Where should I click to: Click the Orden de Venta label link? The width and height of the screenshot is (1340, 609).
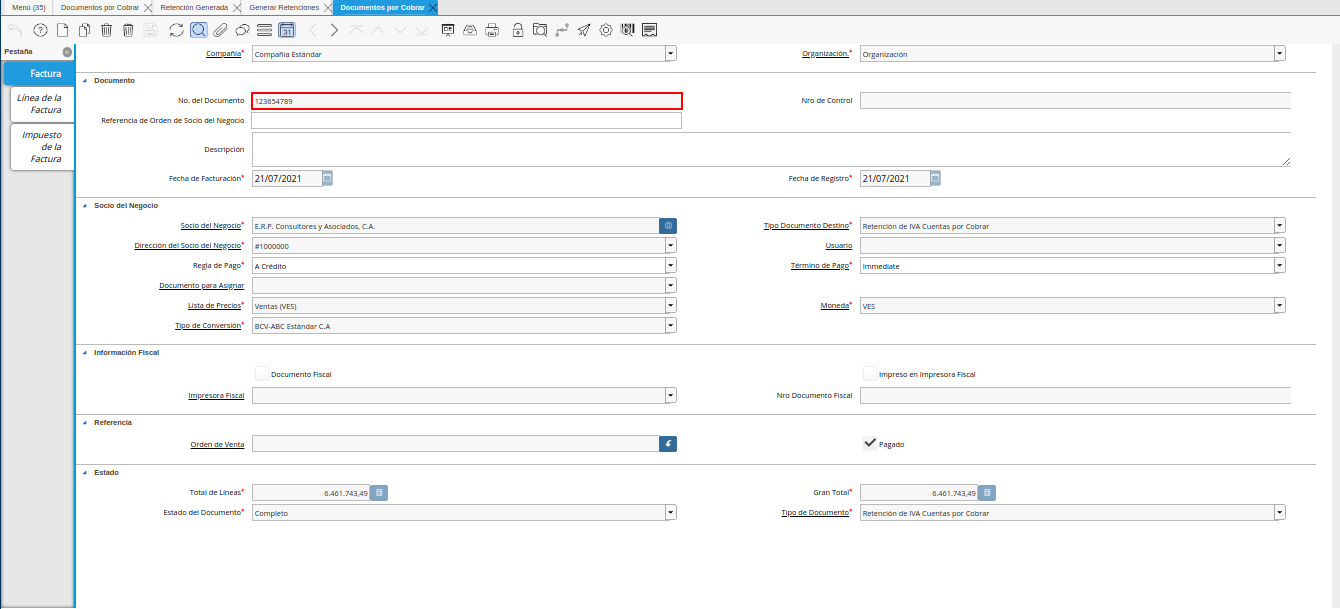217,443
